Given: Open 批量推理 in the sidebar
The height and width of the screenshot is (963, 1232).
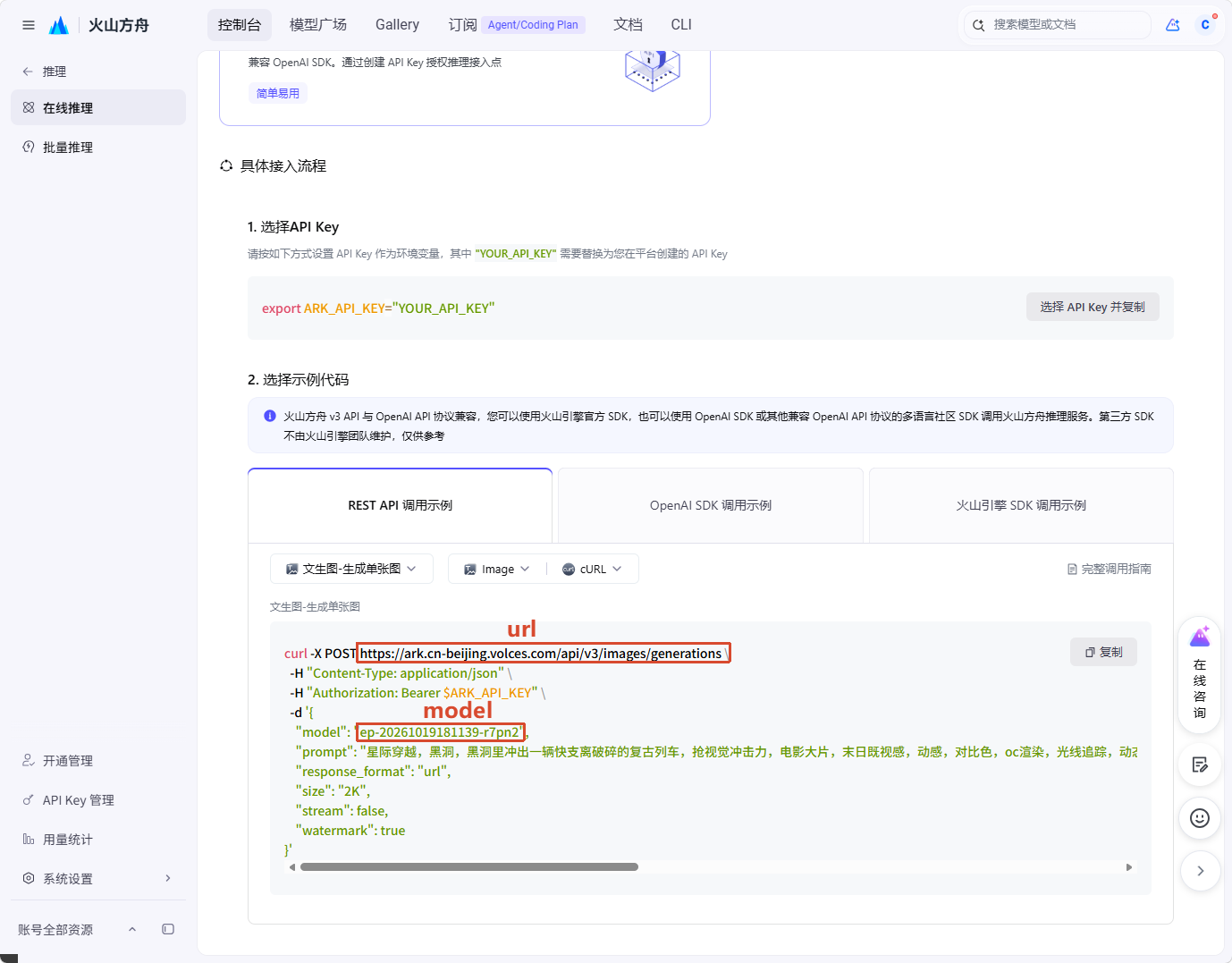Looking at the screenshot, I should [98, 147].
